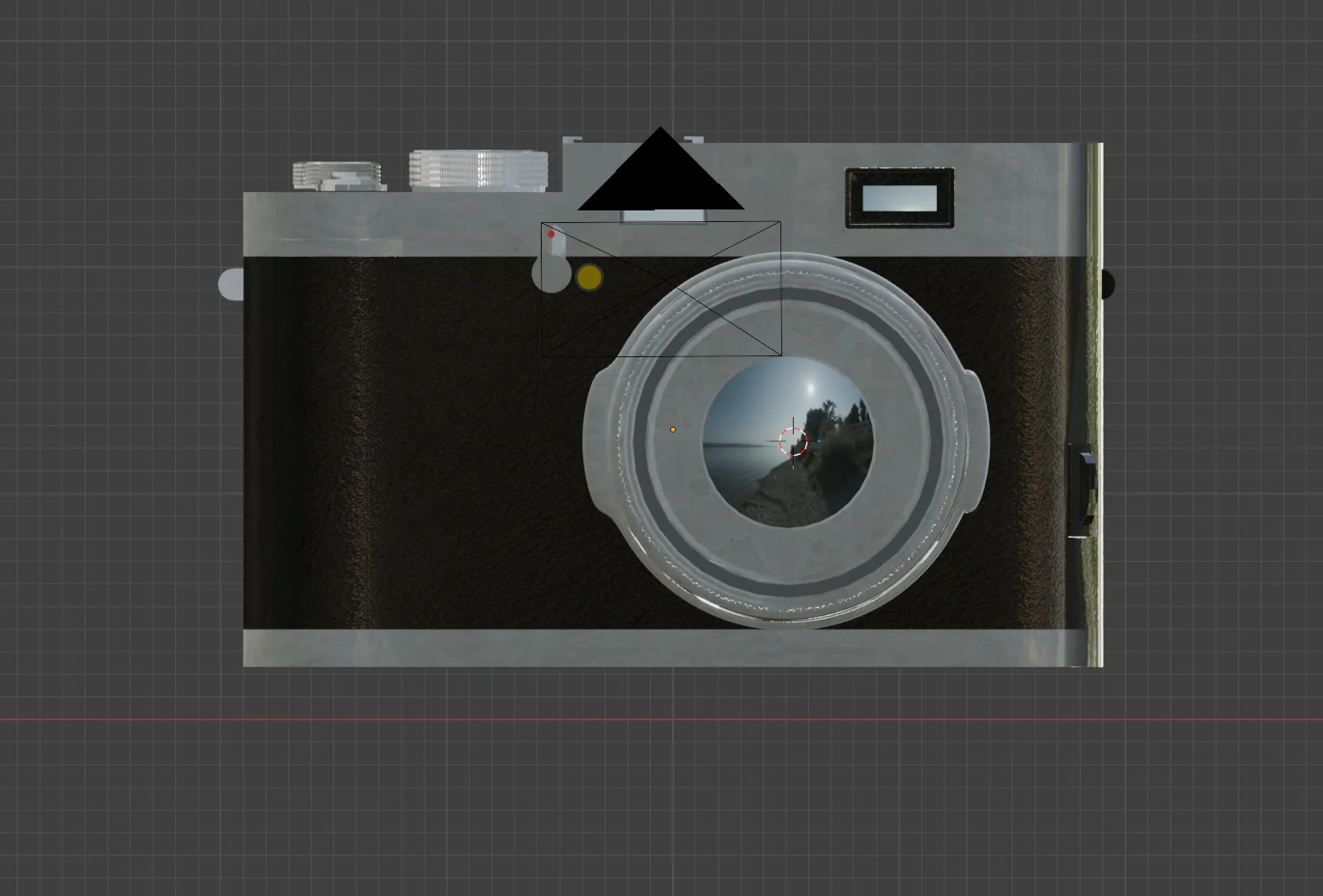Click the small red dot near the lens mount
The image size is (1323, 896).
pos(551,234)
